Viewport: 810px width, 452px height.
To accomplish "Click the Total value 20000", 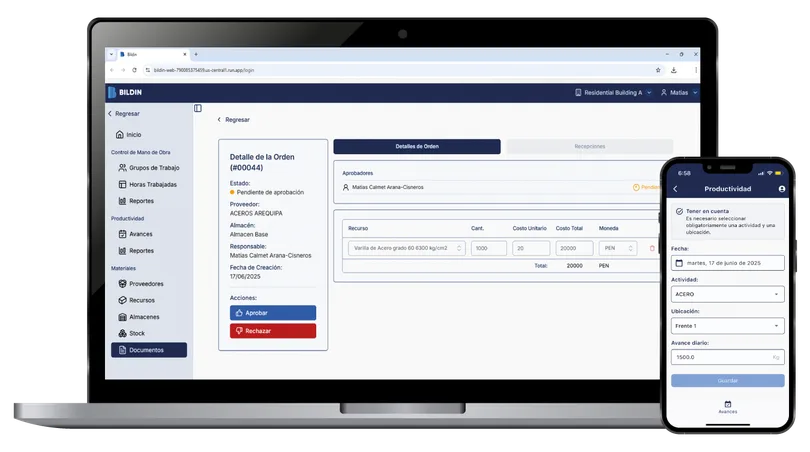I will click(x=574, y=266).
